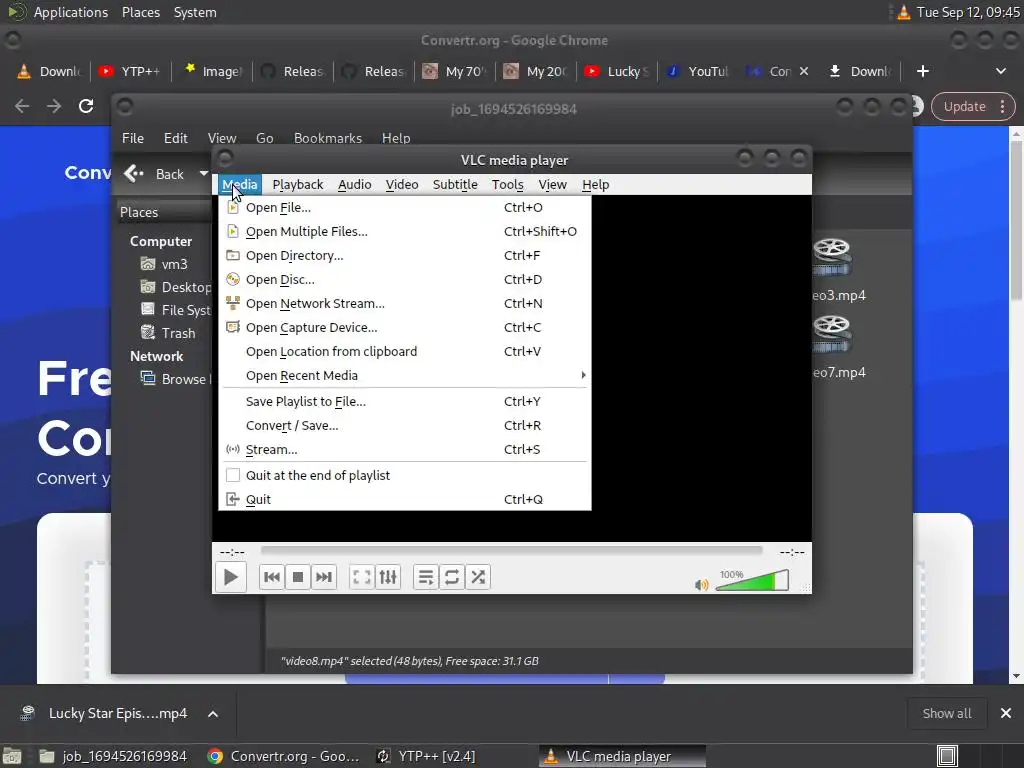The height and width of the screenshot is (768, 1024).
Task: Switch to job_1694526169984 taskbar window
Action: (x=113, y=756)
